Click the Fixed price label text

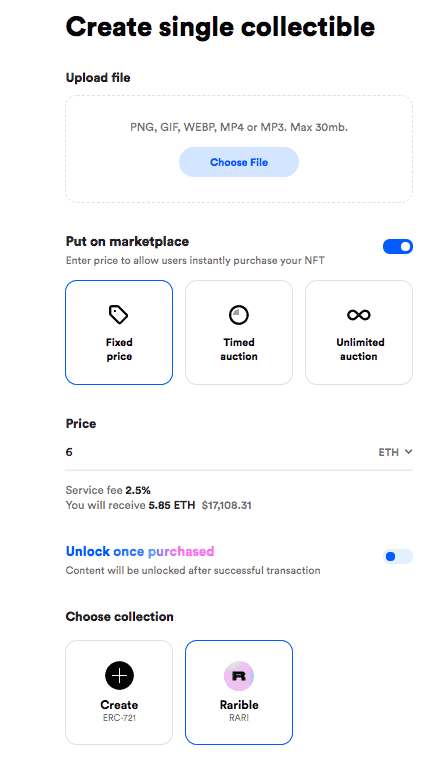point(119,349)
